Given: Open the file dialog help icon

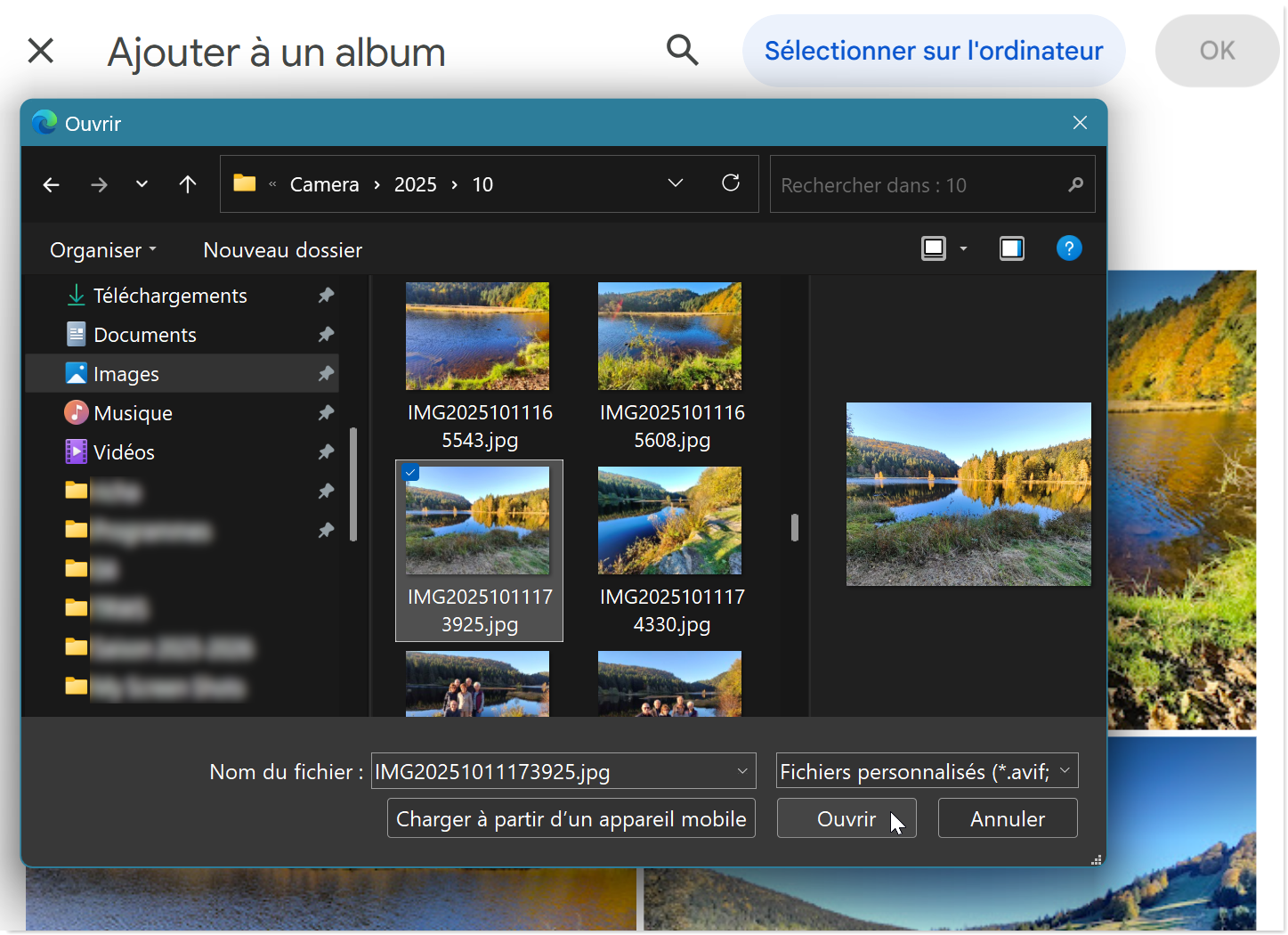Looking at the screenshot, I should point(1068,248).
